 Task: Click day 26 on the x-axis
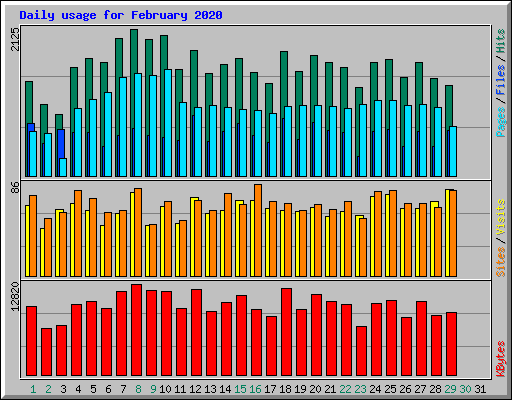tap(405, 389)
